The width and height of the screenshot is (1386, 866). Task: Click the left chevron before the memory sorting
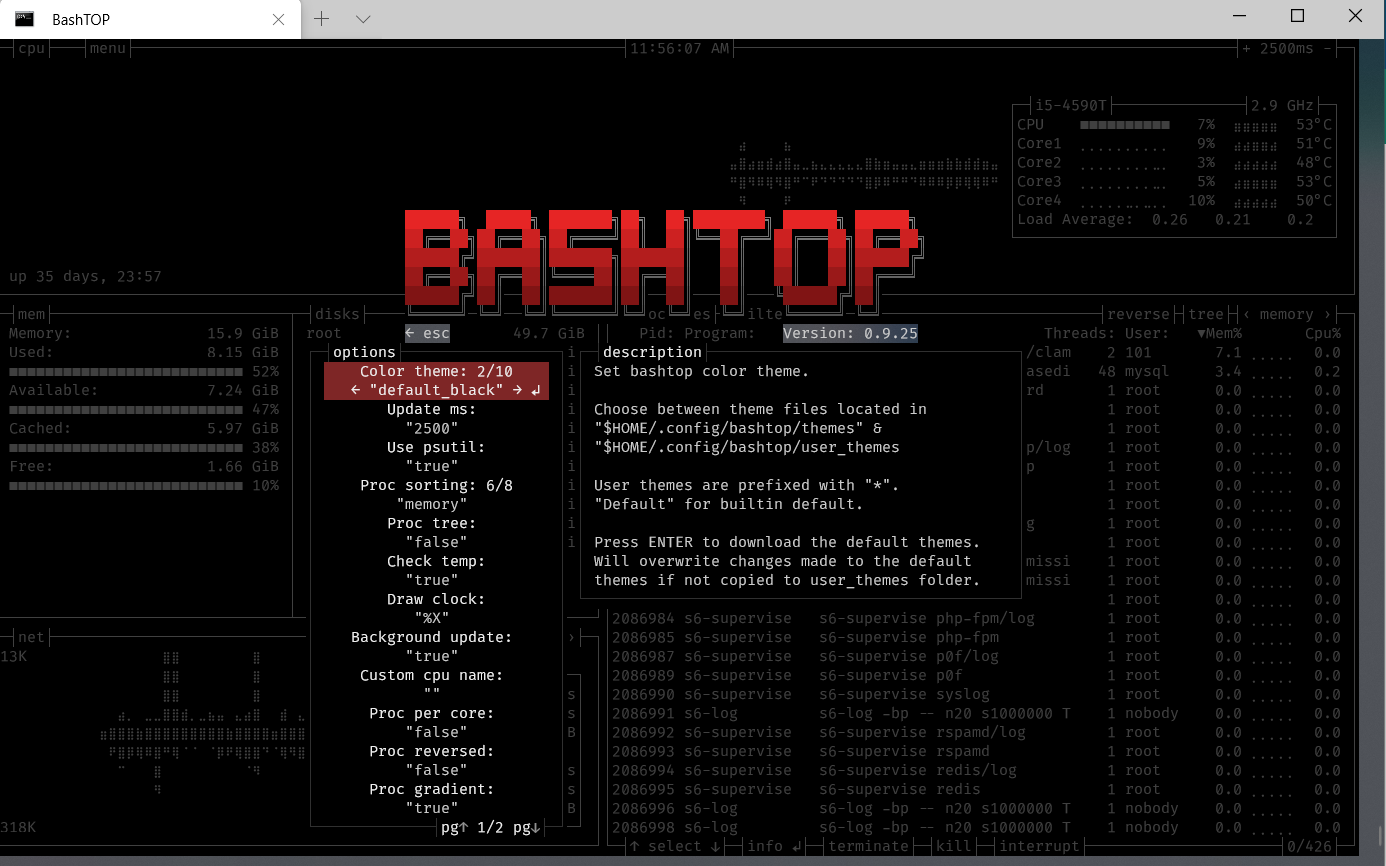tap(1247, 314)
